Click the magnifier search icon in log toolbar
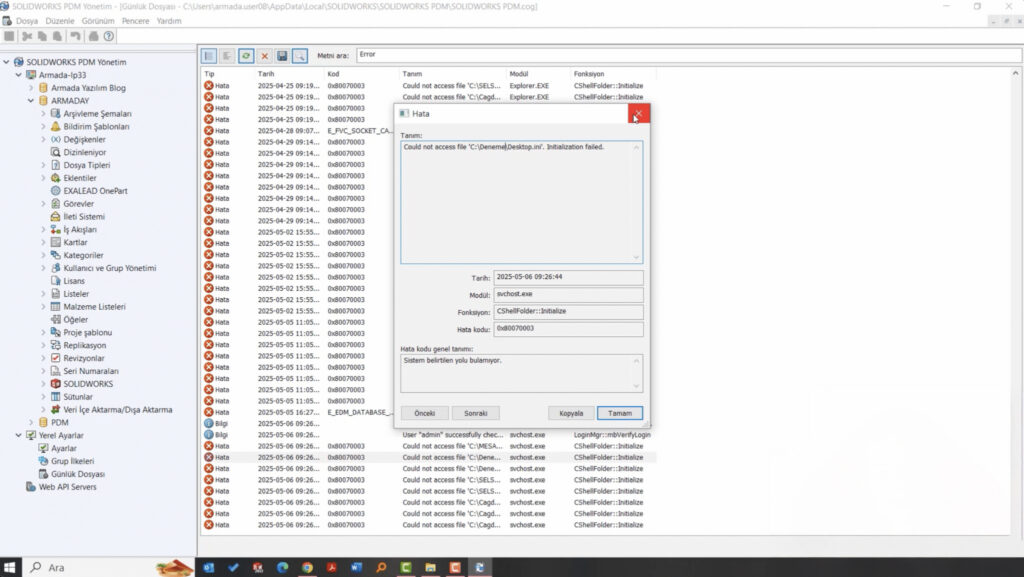 (299, 56)
